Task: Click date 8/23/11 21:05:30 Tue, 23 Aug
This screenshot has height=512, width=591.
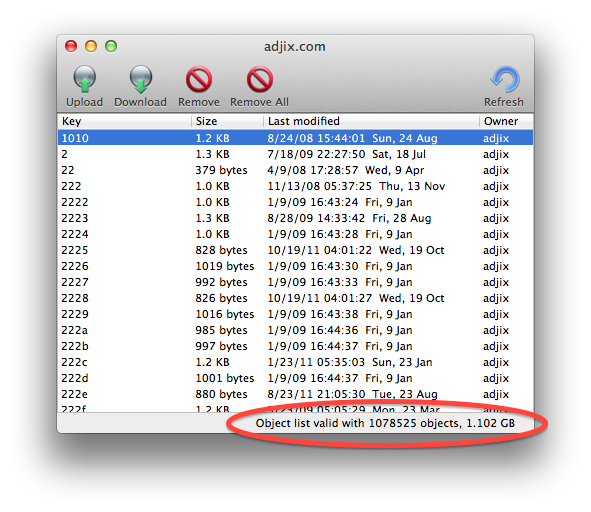Action: point(352,394)
